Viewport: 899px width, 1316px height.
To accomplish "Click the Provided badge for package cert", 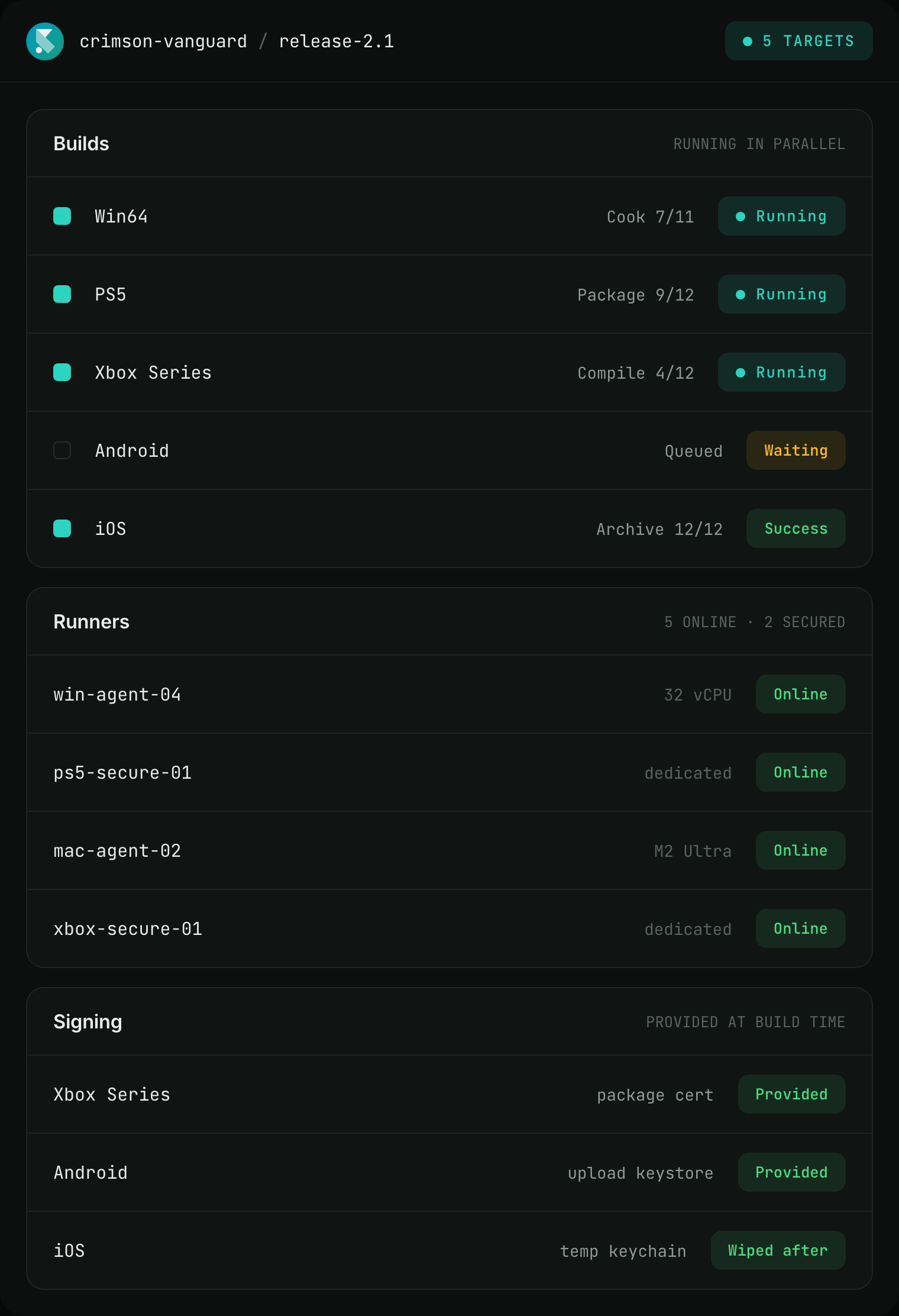I will (791, 1094).
